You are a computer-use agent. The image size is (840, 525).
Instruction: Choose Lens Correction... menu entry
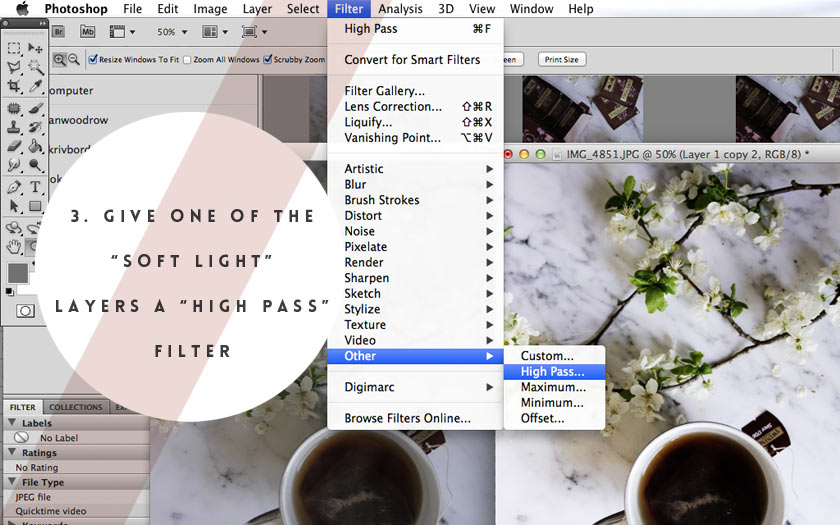(415, 107)
